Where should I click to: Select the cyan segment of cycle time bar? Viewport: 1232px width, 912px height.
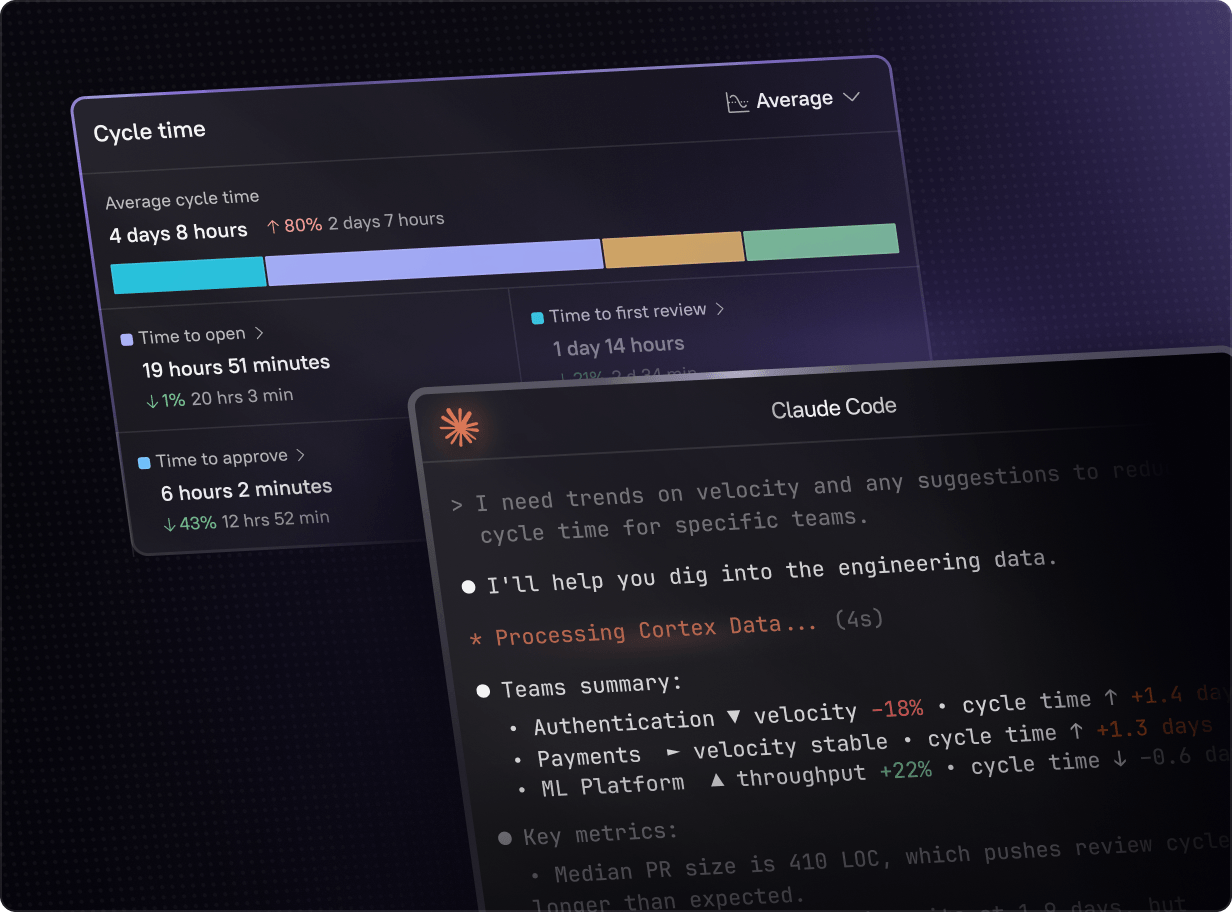pos(187,275)
